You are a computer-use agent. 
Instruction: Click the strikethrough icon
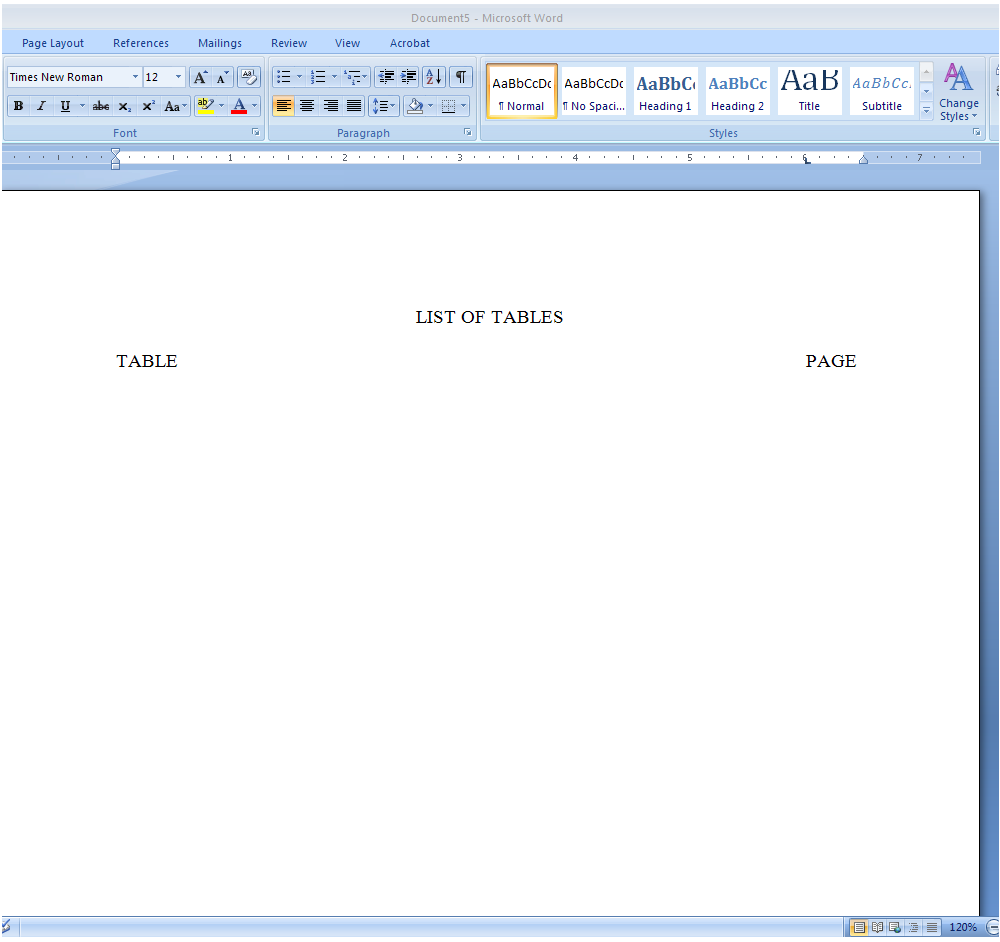(100, 105)
